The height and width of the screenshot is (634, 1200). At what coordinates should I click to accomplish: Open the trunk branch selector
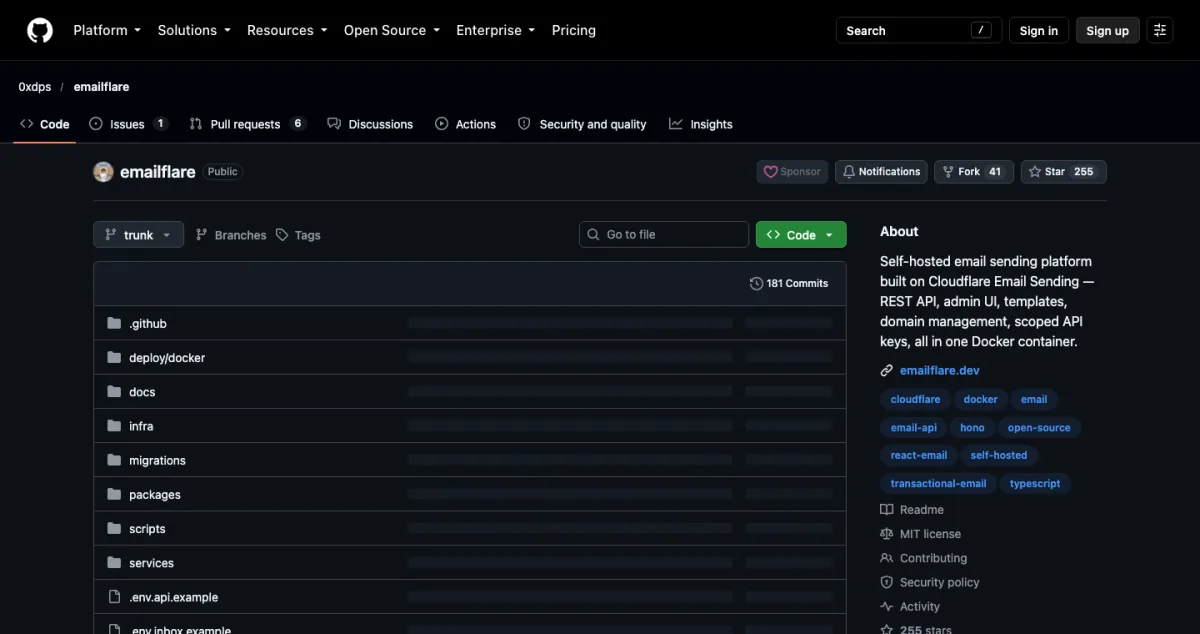coord(139,235)
